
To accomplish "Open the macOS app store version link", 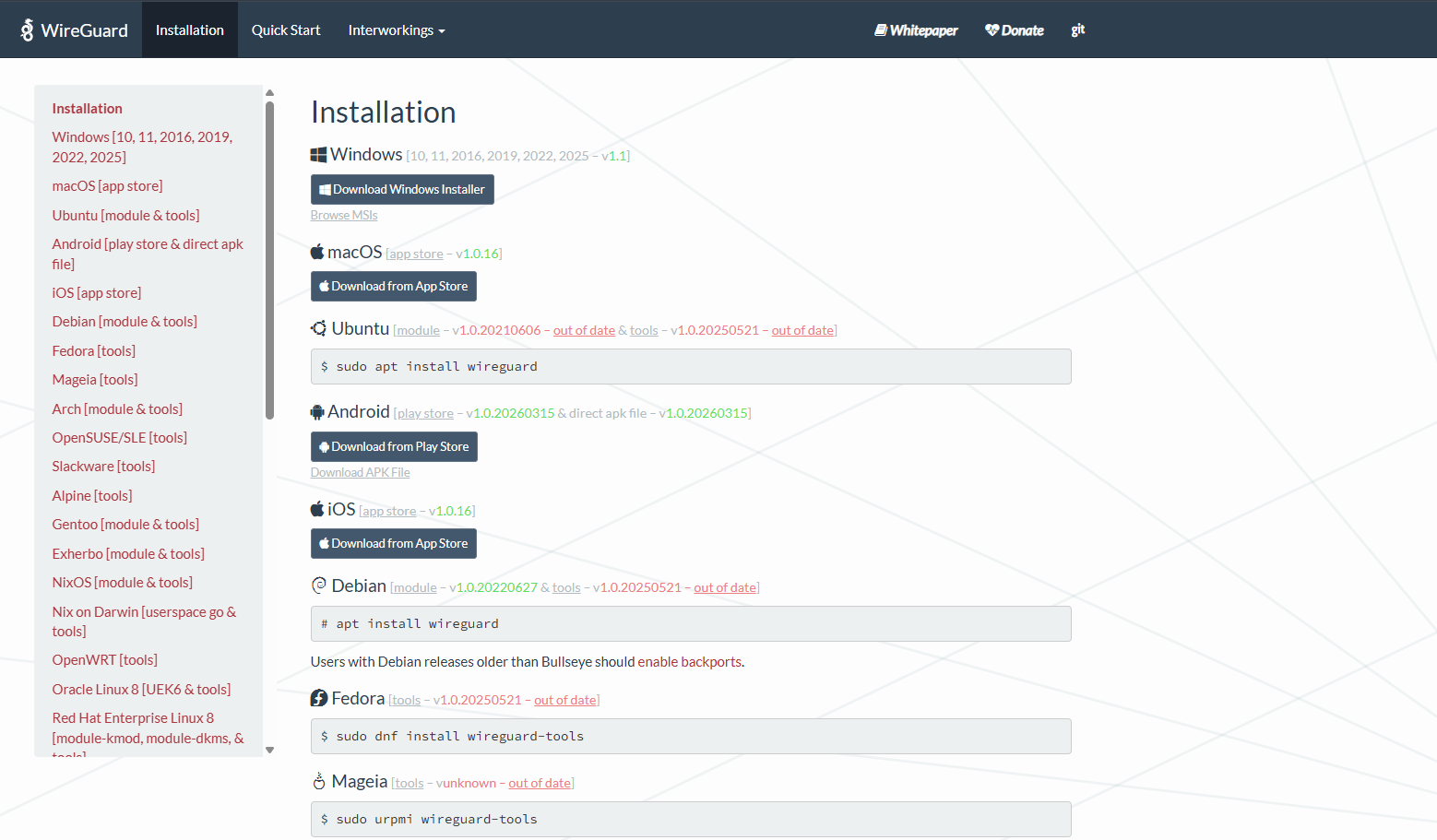I will click(416, 254).
